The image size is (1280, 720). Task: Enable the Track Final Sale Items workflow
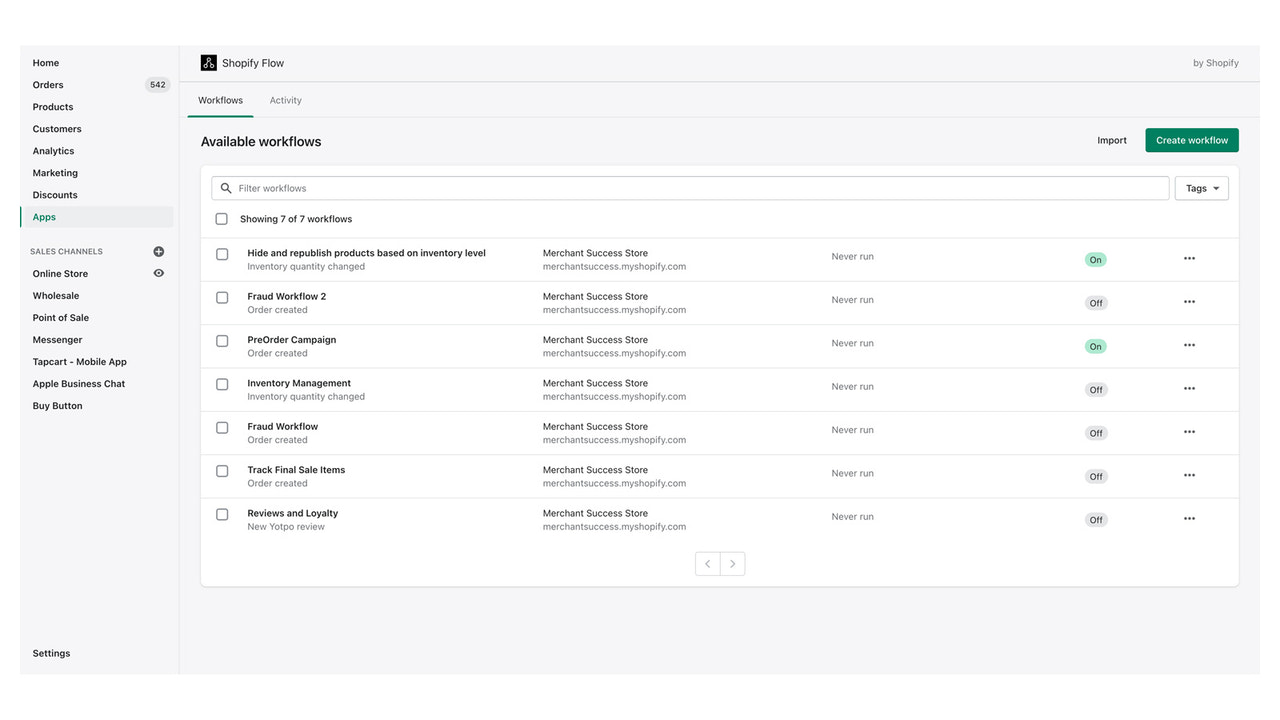click(x=1095, y=475)
